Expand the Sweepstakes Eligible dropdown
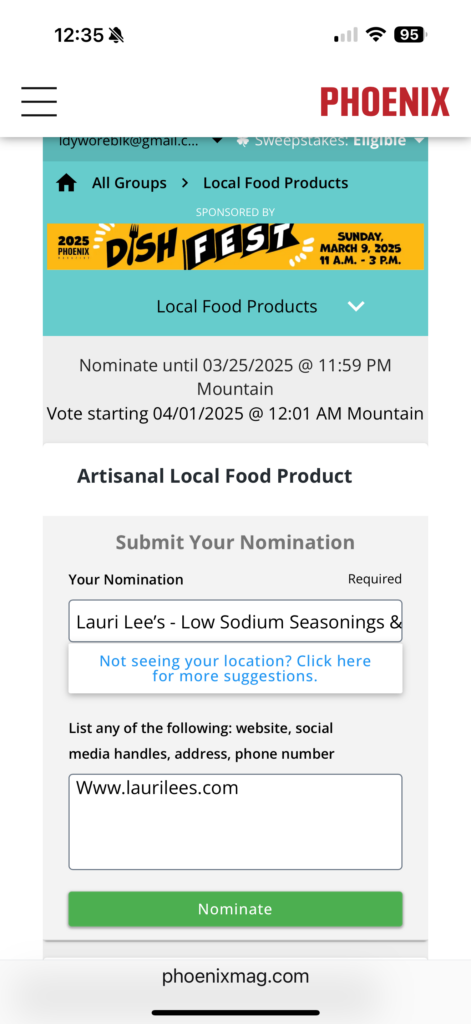Screen dimensions: 471x1024 (x=419, y=140)
